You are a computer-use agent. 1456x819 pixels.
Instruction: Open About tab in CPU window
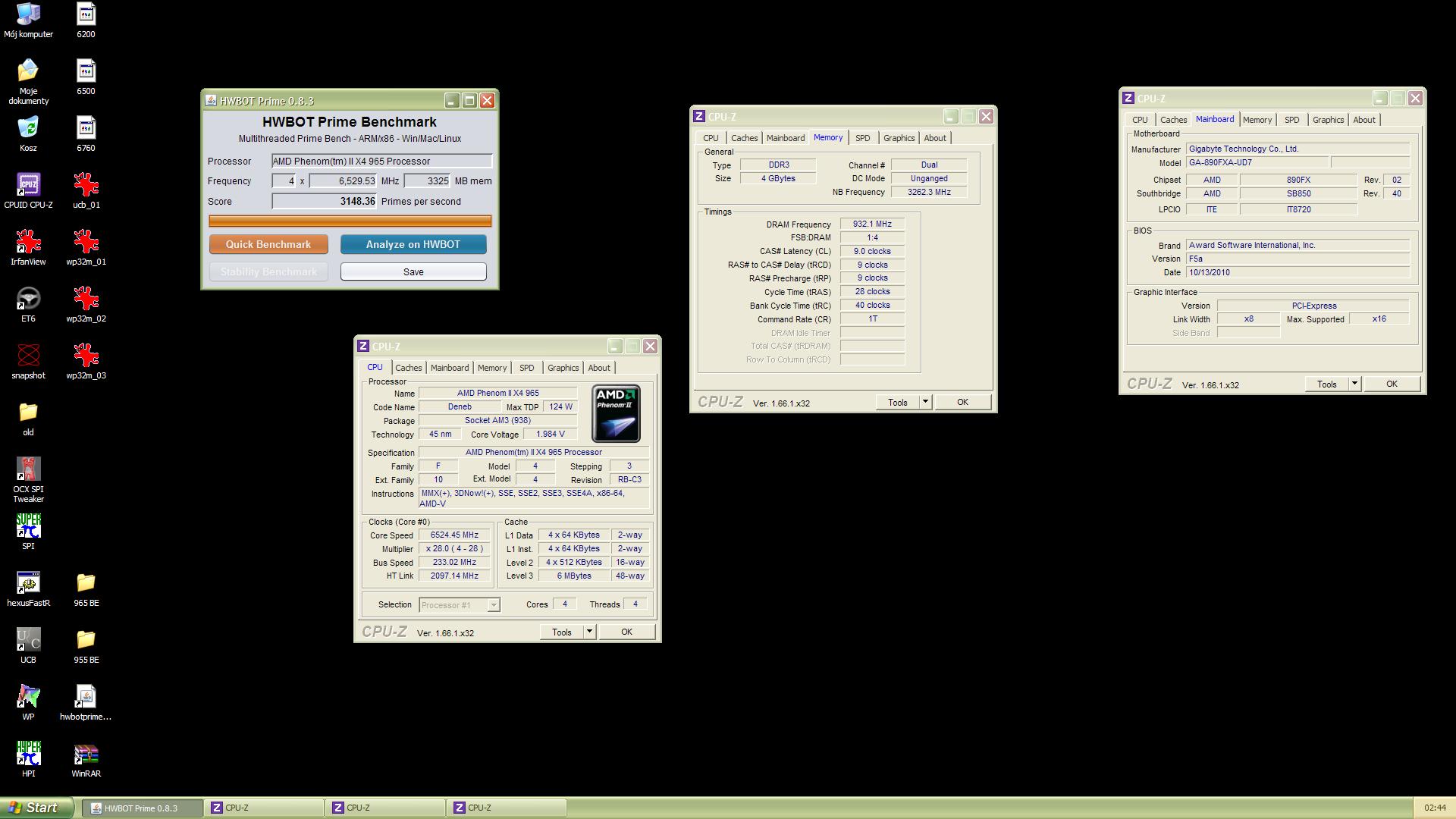pyautogui.click(x=599, y=368)
